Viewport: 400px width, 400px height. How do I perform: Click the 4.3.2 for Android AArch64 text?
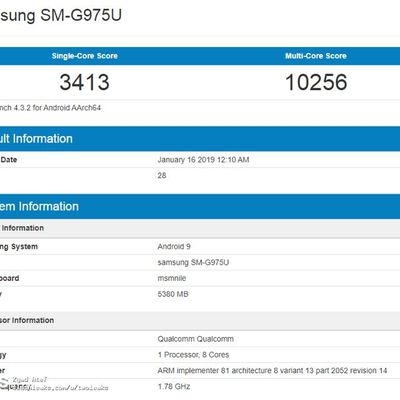point(57,108)
